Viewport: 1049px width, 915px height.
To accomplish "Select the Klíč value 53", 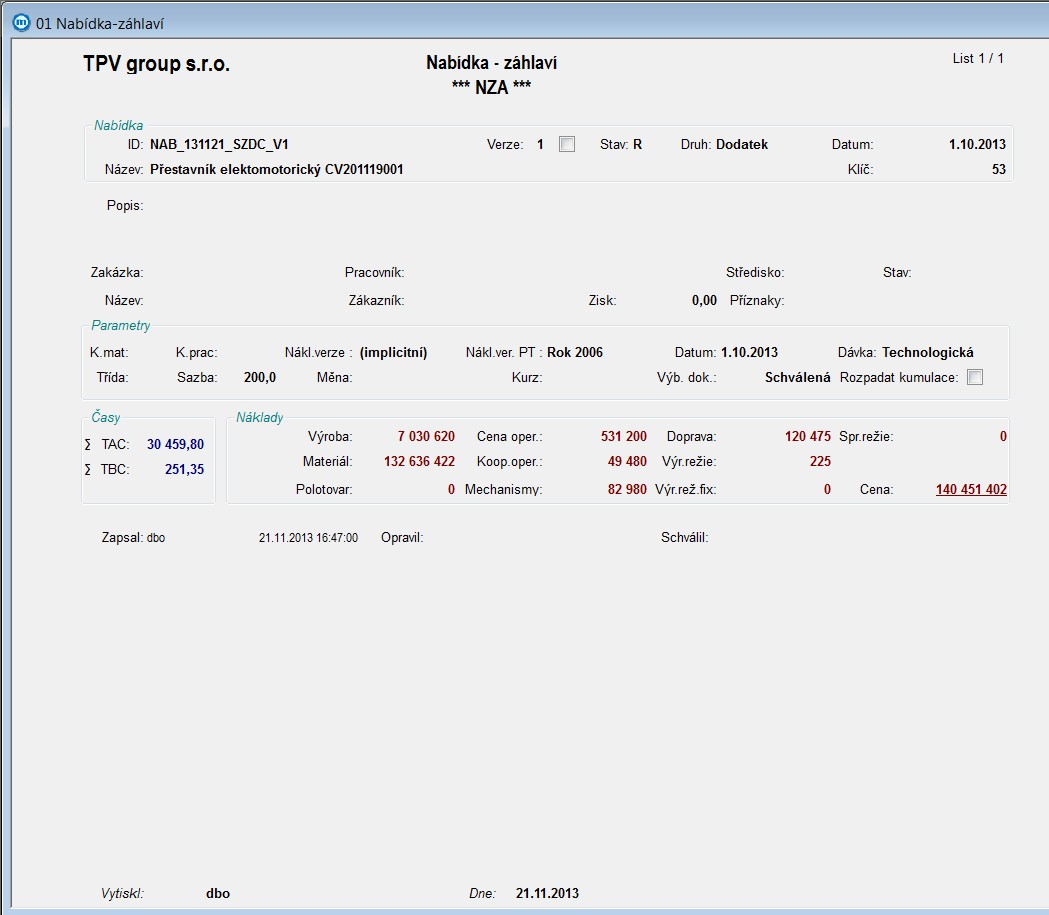I will (x=998, y=170).
